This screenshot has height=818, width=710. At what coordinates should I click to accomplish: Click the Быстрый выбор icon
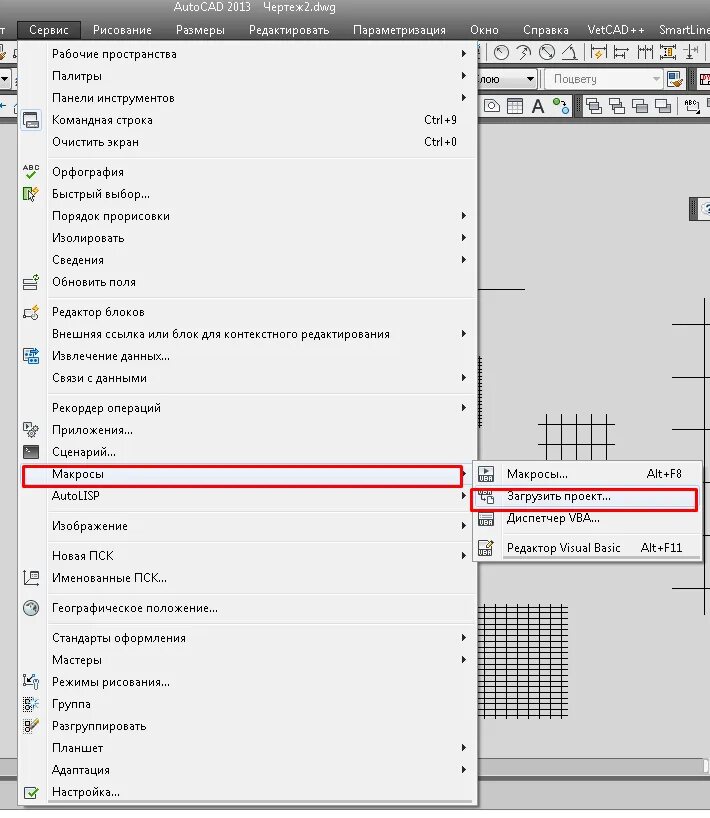coord(31,194)
